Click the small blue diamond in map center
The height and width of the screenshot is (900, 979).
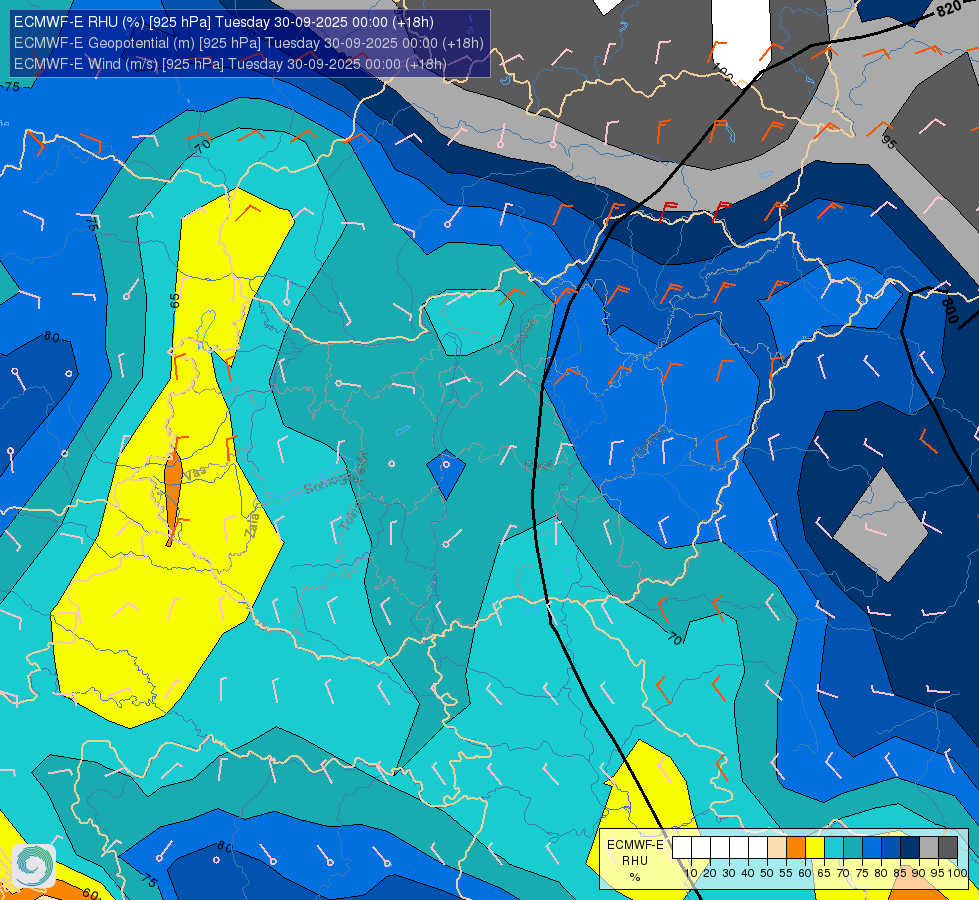(x=446, y=474)
